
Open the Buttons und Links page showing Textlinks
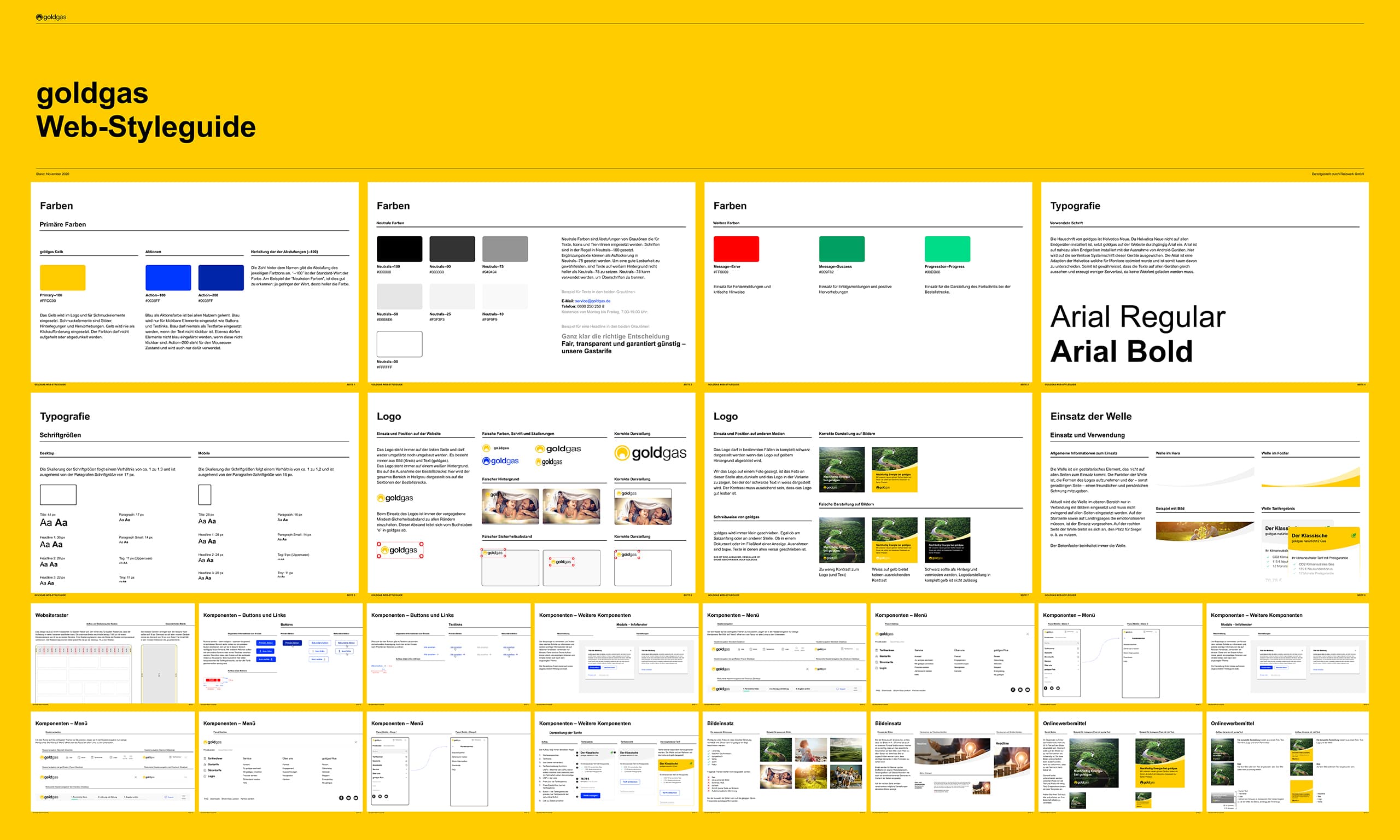coord(449,654)
